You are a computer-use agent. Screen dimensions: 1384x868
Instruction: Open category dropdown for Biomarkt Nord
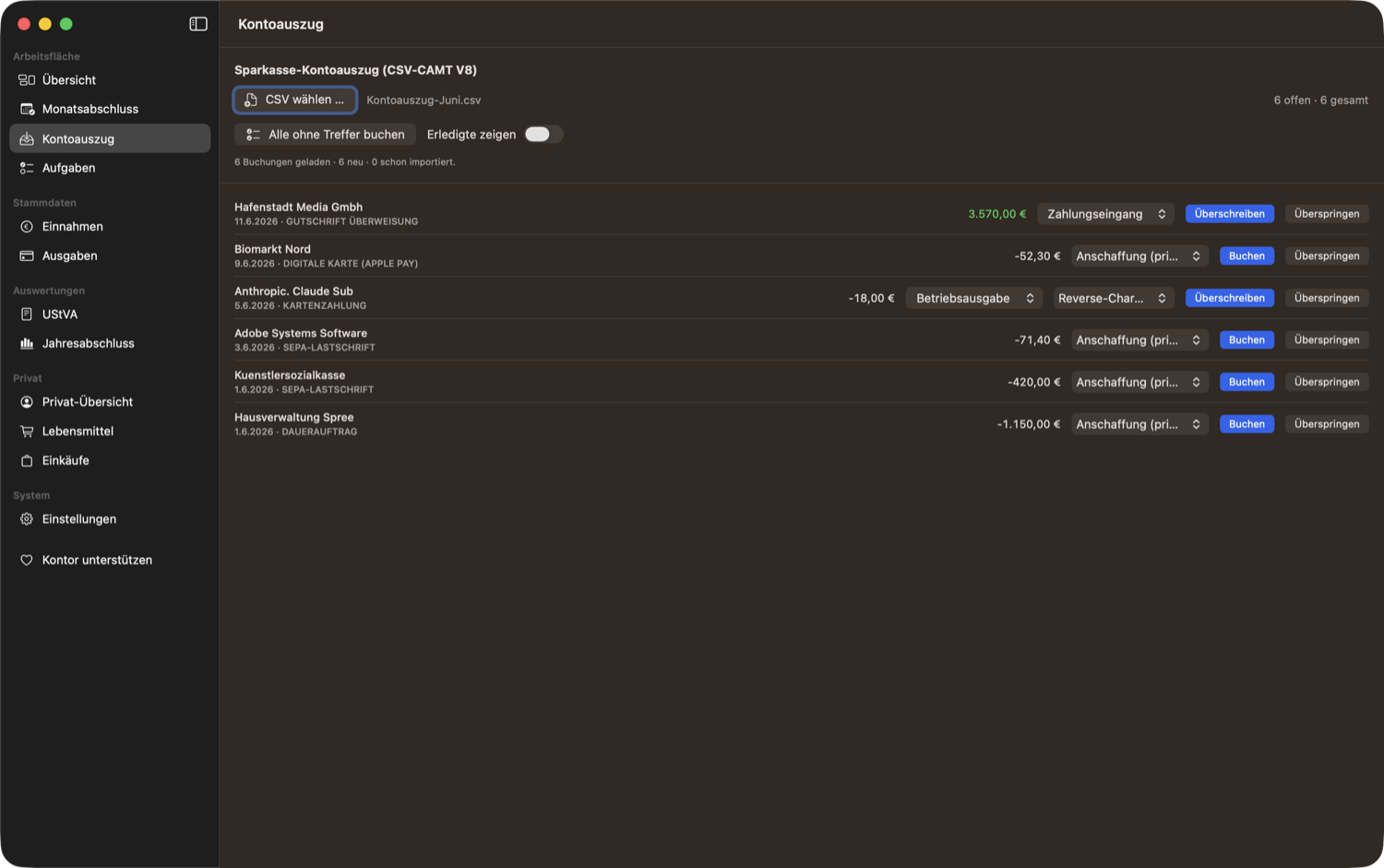1139,256
